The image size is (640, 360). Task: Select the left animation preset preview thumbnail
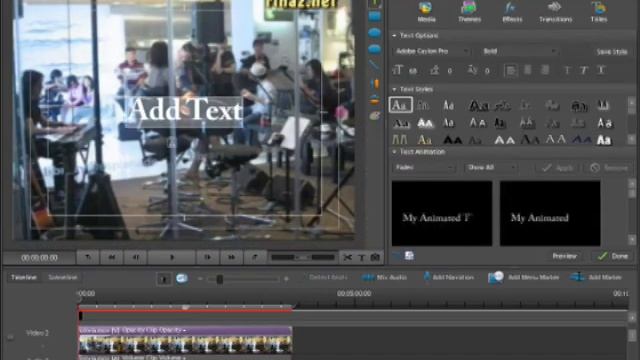click(442, 213)
